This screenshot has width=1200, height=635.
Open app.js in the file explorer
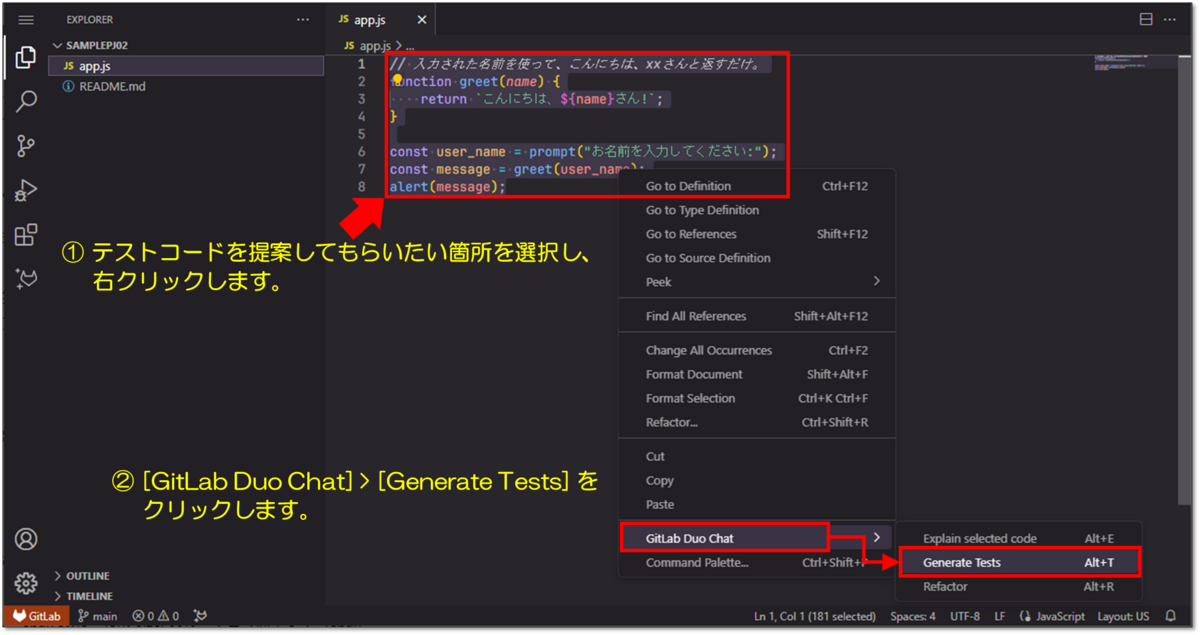(x=186, y=66)
